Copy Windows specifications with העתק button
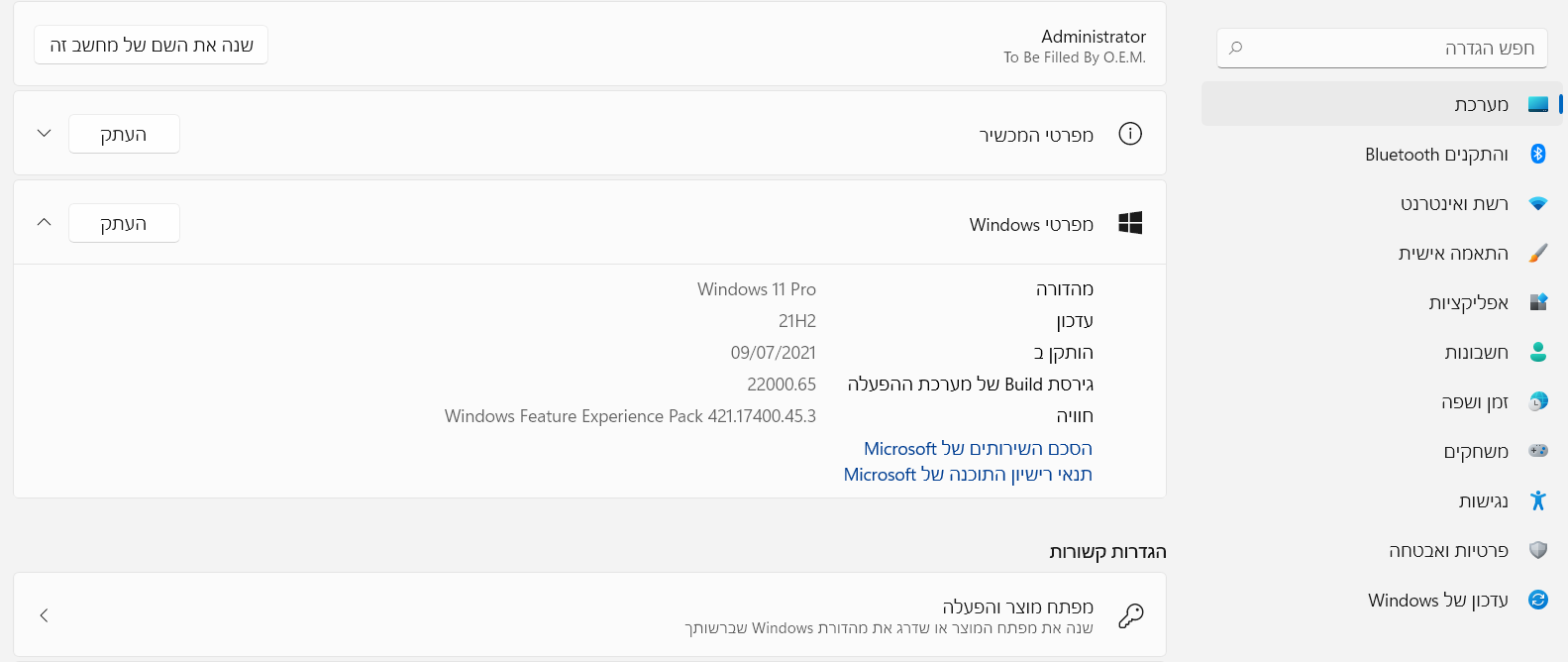1568x662 pixels. 124,223
